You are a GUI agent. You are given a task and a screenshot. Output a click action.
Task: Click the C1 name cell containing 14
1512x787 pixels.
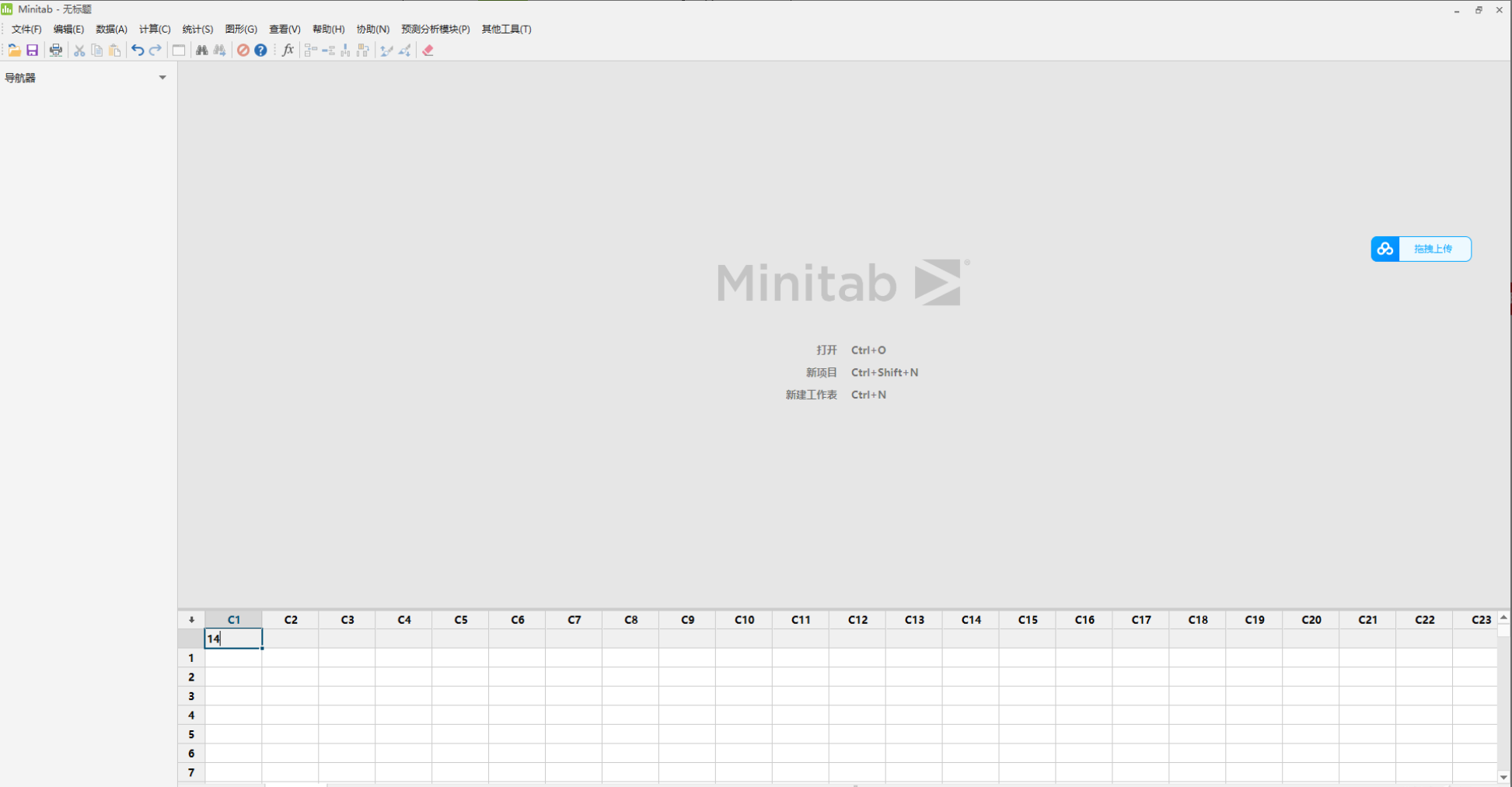[x=233, y=639]
